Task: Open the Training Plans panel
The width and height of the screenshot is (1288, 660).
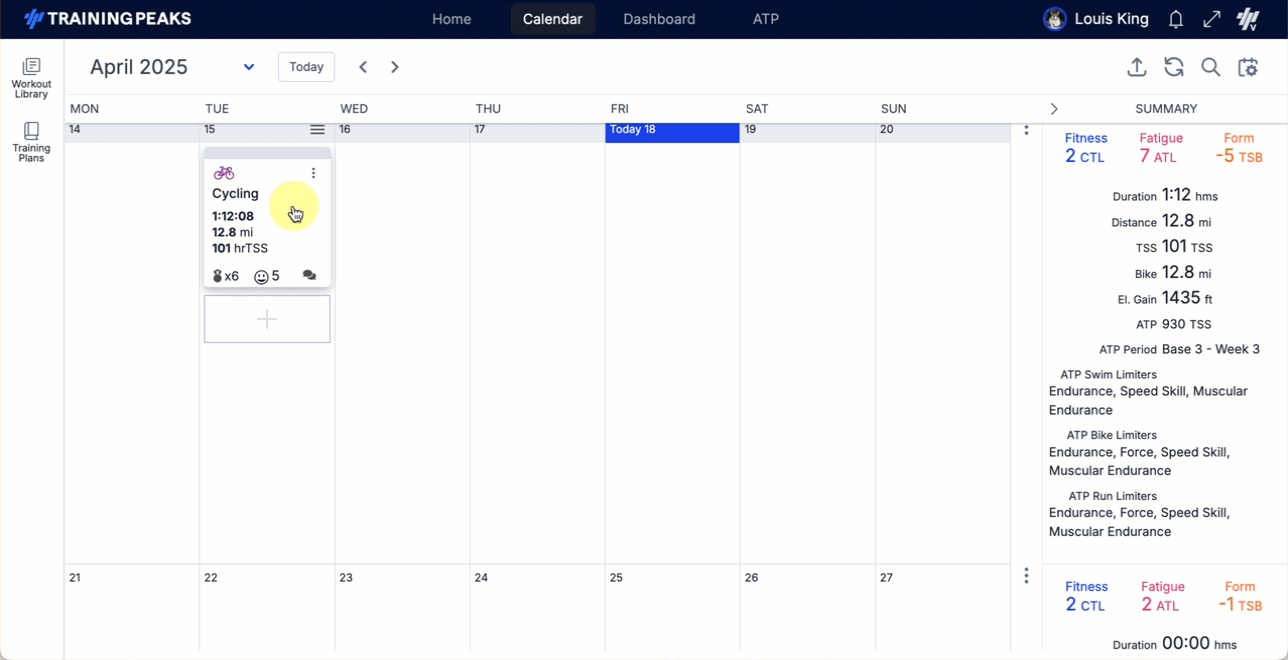Action: coord(31,143)
